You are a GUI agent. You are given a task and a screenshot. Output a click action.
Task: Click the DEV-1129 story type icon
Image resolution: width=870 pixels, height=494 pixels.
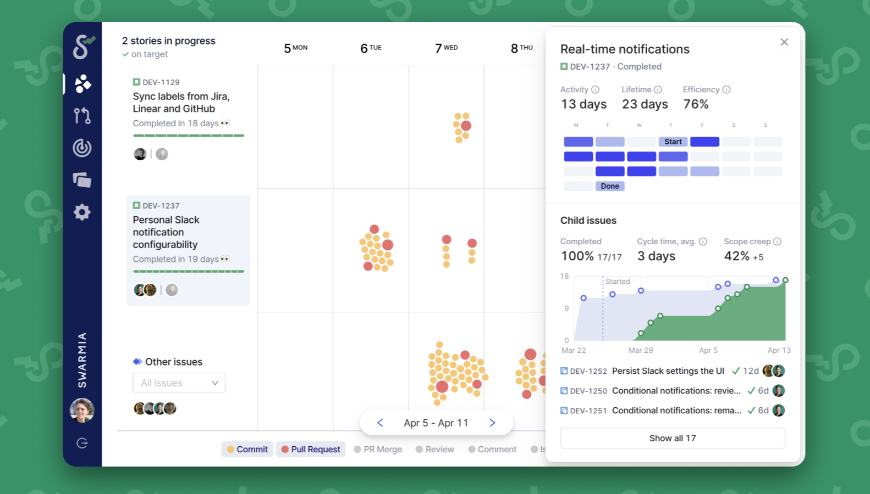tap(136, 82)
